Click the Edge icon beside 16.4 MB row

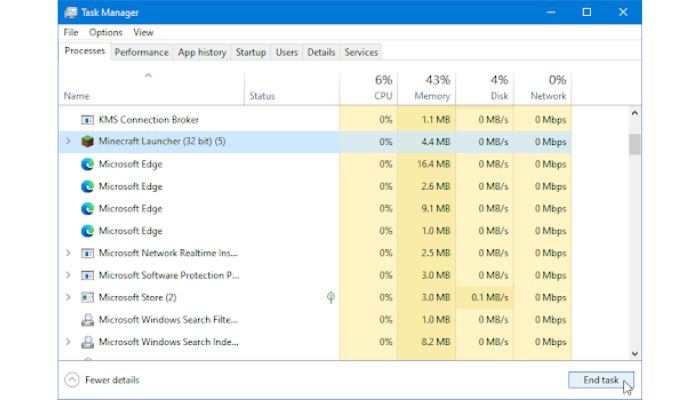[88, 164]
